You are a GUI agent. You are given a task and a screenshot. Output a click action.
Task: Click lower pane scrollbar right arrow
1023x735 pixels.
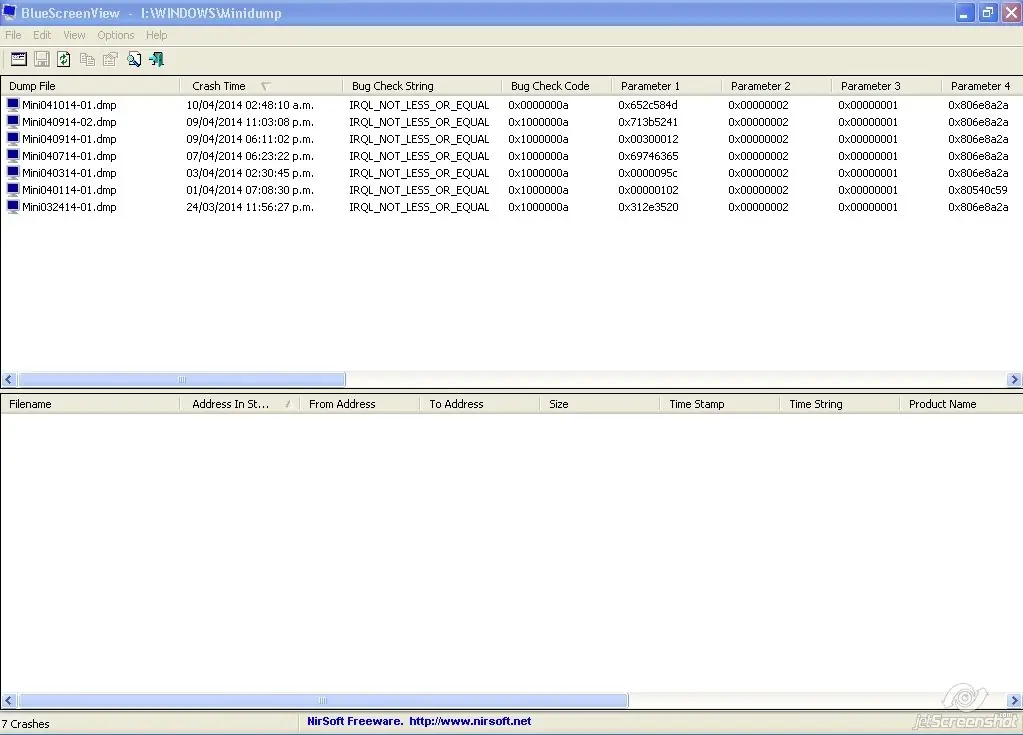pos(1014,700)
